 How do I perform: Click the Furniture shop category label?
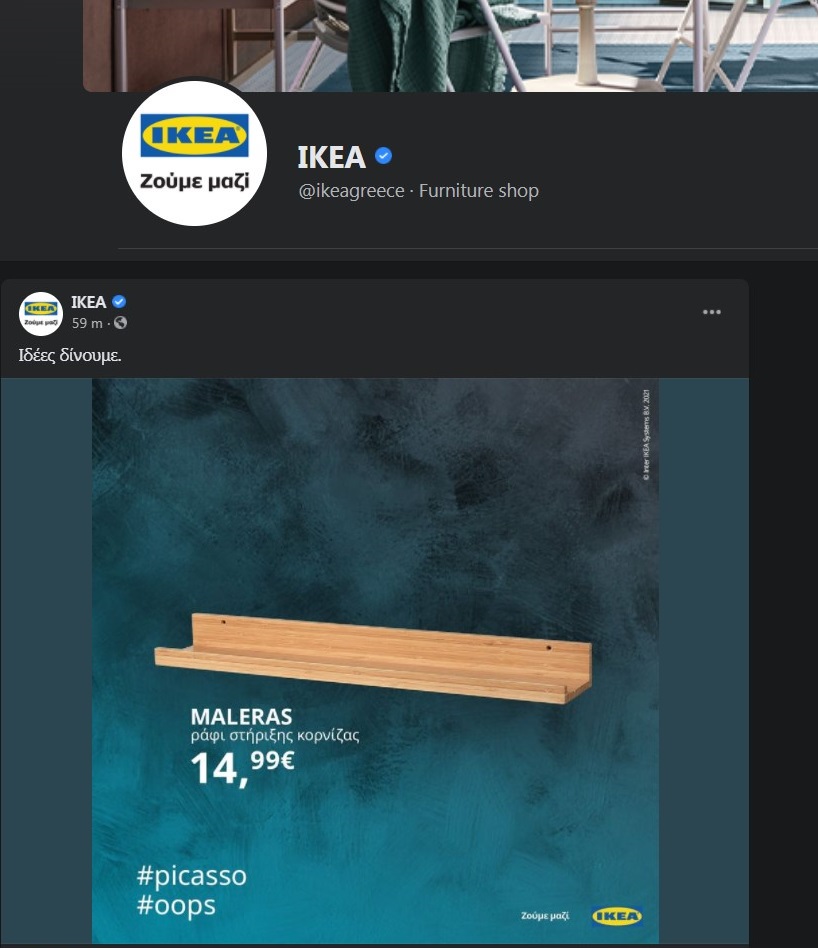pos(479,191)
